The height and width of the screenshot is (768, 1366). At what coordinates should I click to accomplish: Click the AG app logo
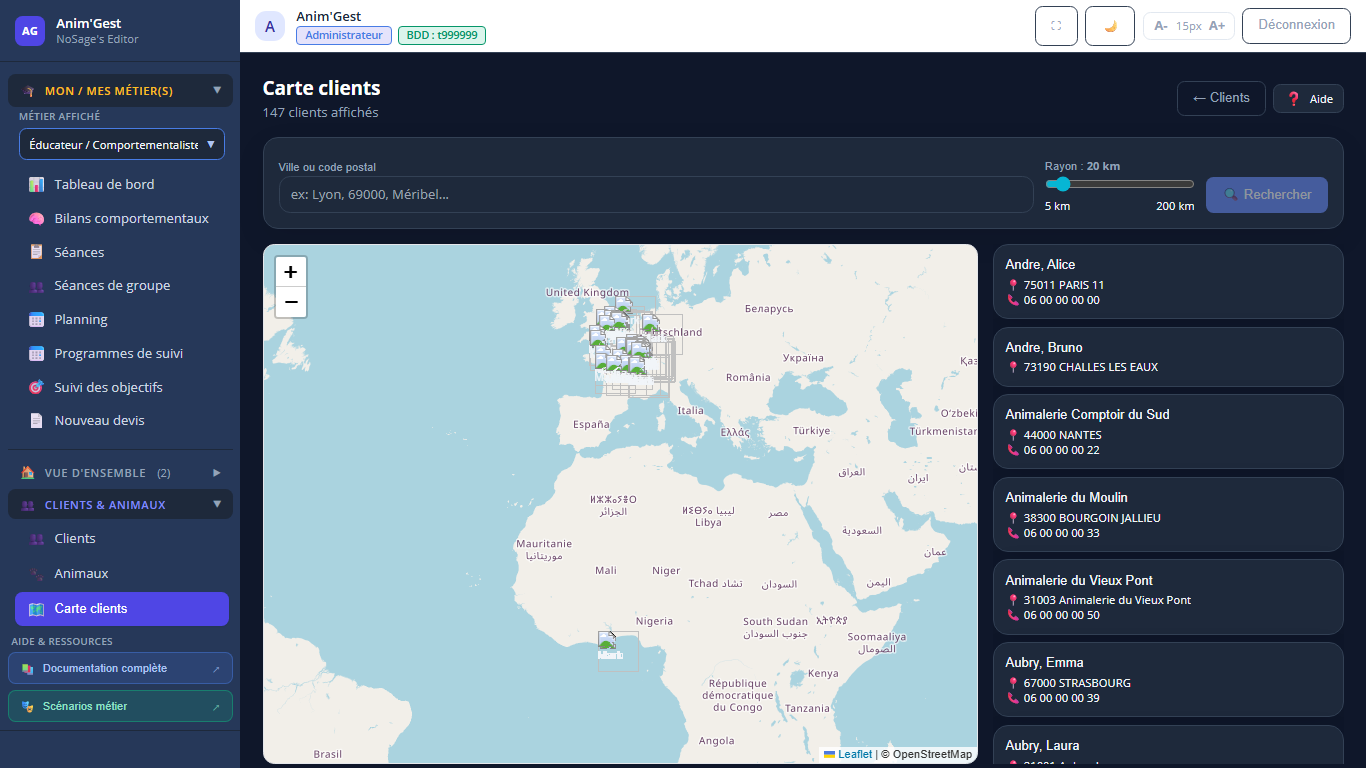point(30,31)
